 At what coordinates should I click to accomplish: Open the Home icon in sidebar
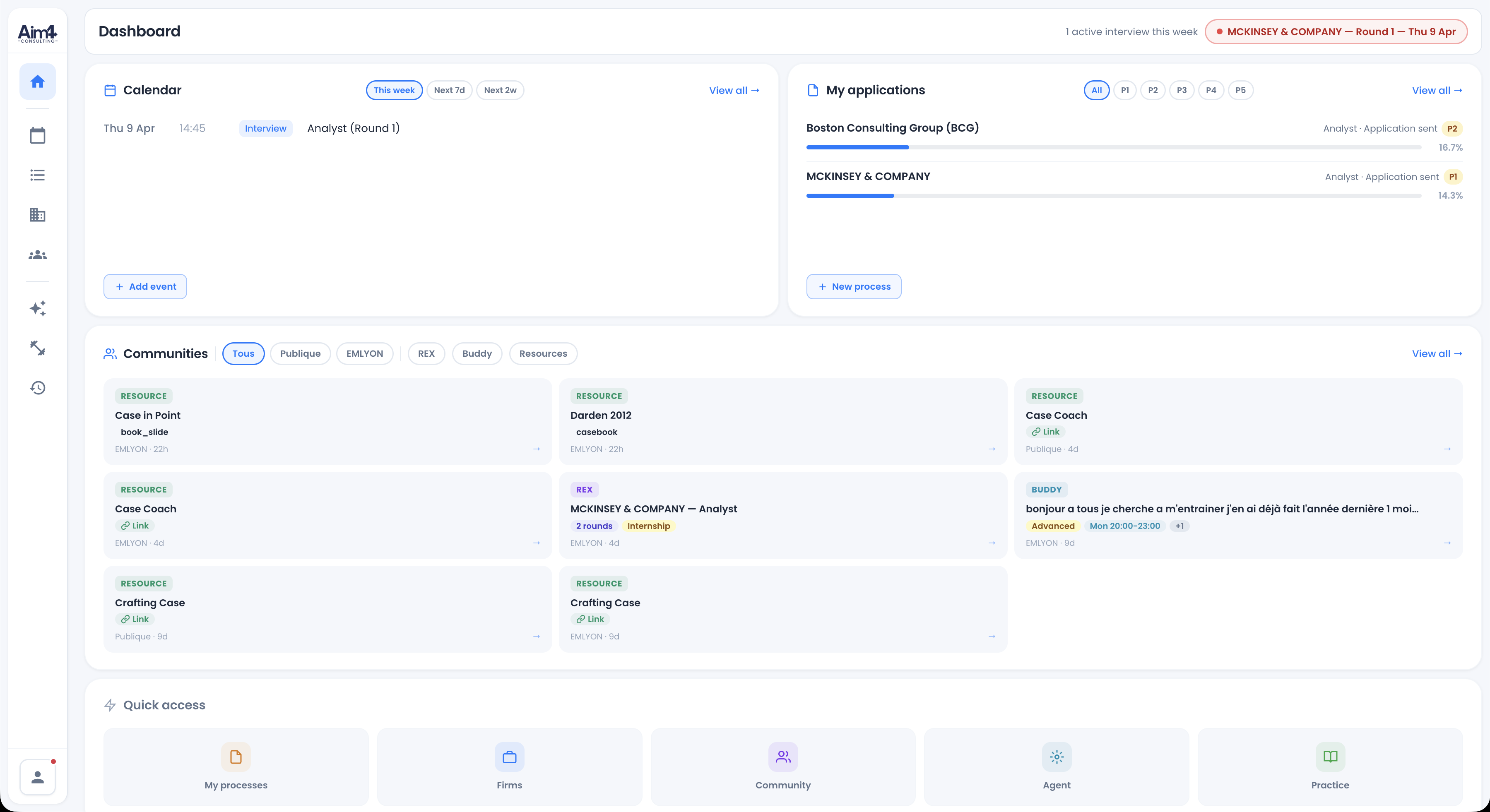tap(38, 82)
